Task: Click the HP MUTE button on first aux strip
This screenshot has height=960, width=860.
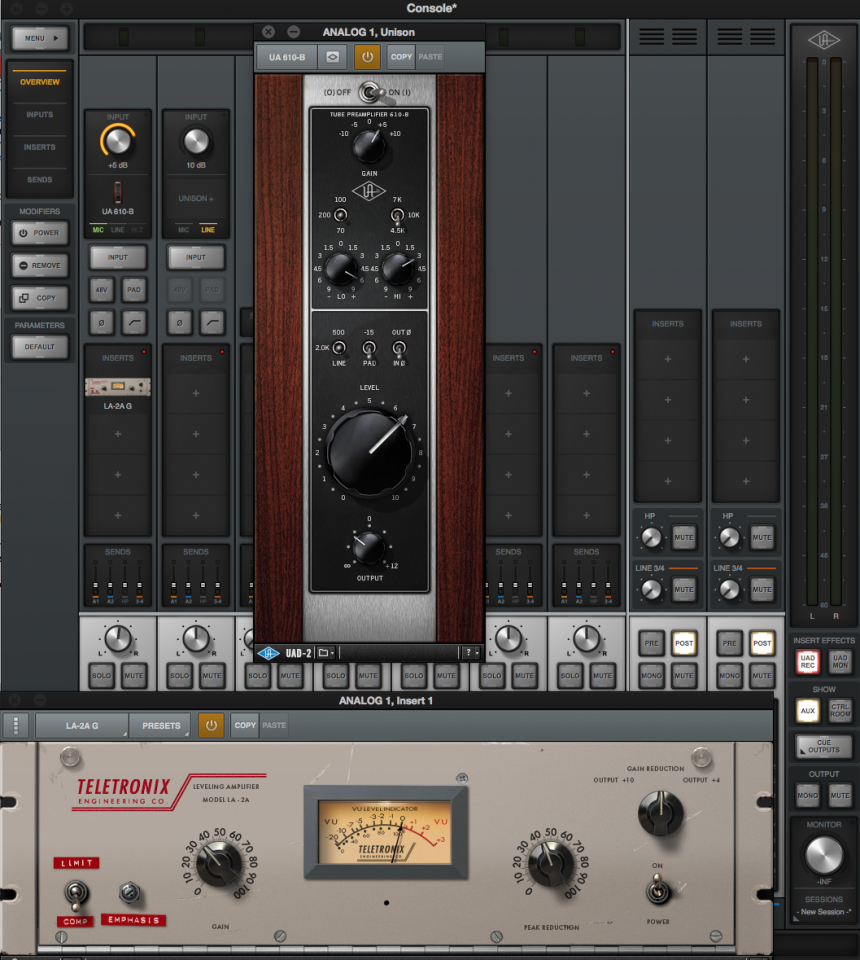Action: point(684,538)
